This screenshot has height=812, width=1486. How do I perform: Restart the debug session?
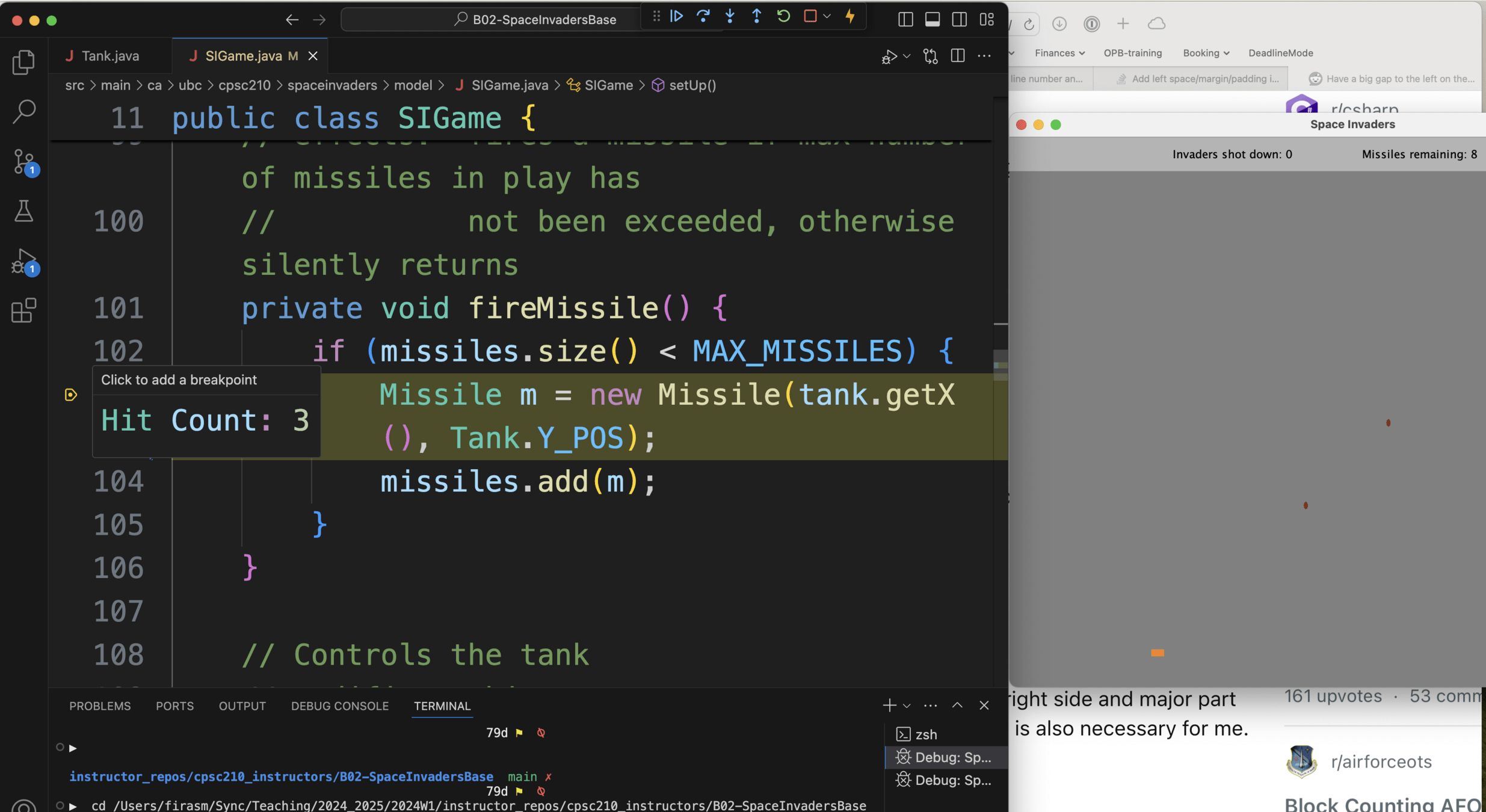click(783, 16)
